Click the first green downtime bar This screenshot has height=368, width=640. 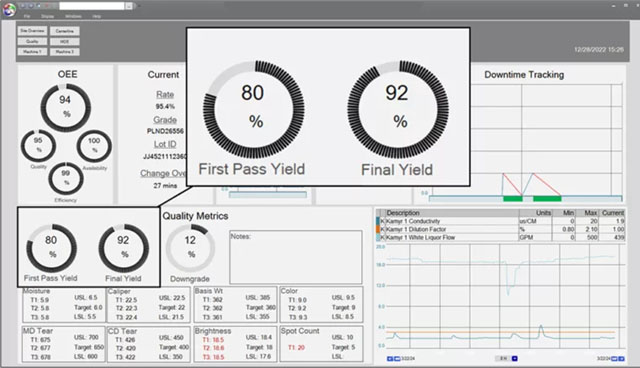[x=513, y=199]
